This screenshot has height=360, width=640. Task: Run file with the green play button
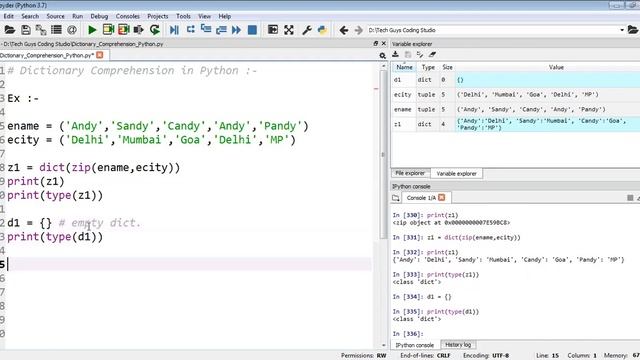coord(92,30)
